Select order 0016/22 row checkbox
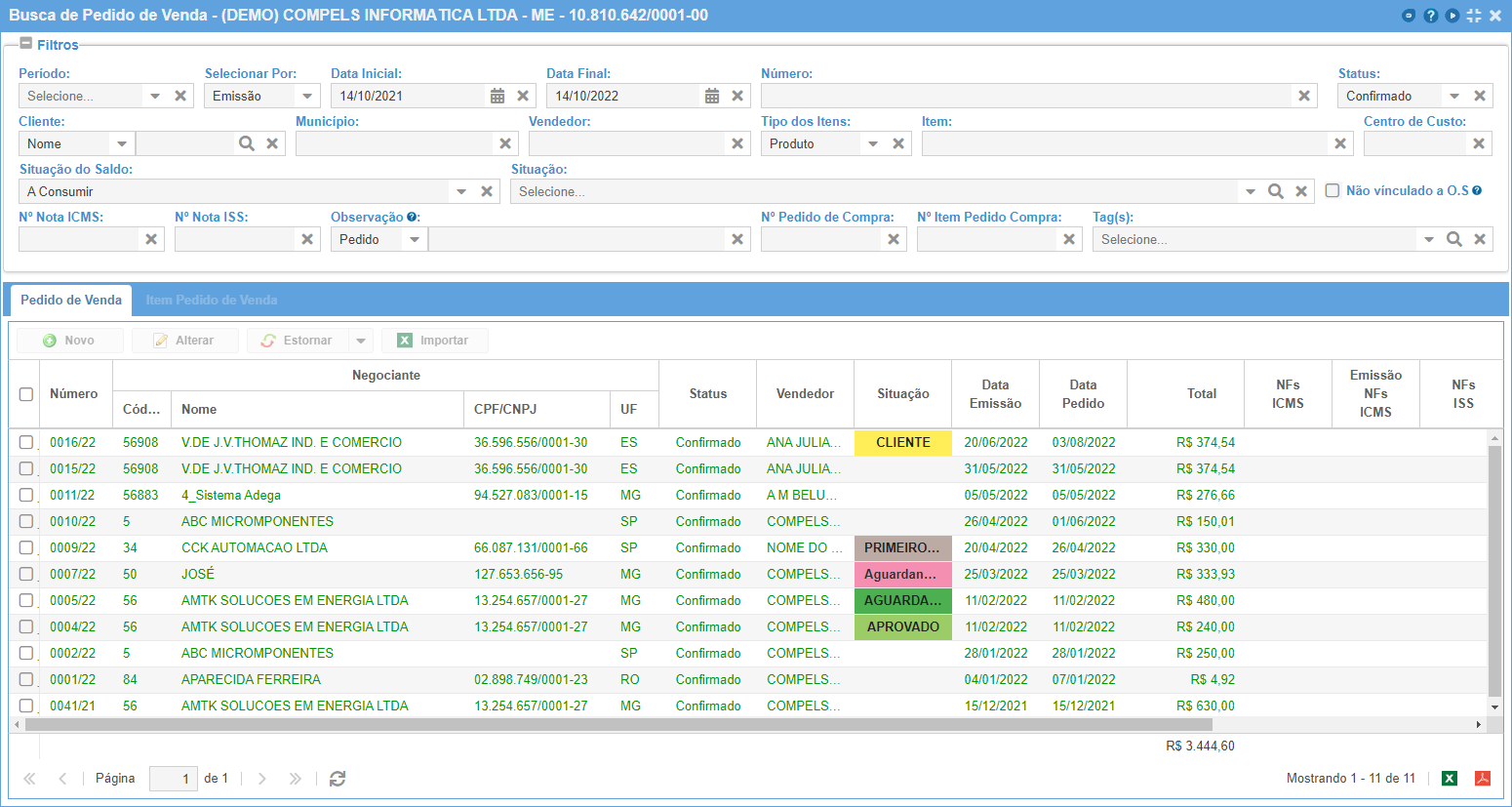The image size is (1512, 807). click(x=26, y=442)
